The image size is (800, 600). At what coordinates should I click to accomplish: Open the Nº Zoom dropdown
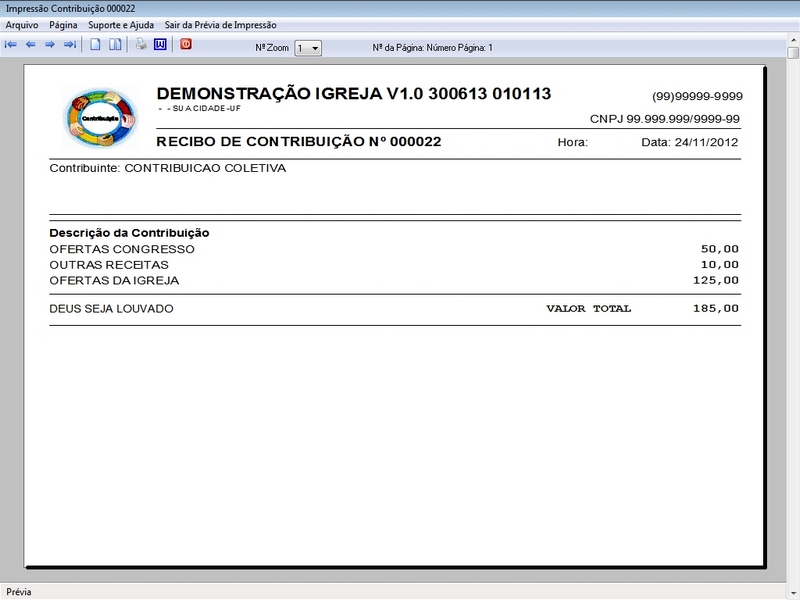click(x=308, y=48)
